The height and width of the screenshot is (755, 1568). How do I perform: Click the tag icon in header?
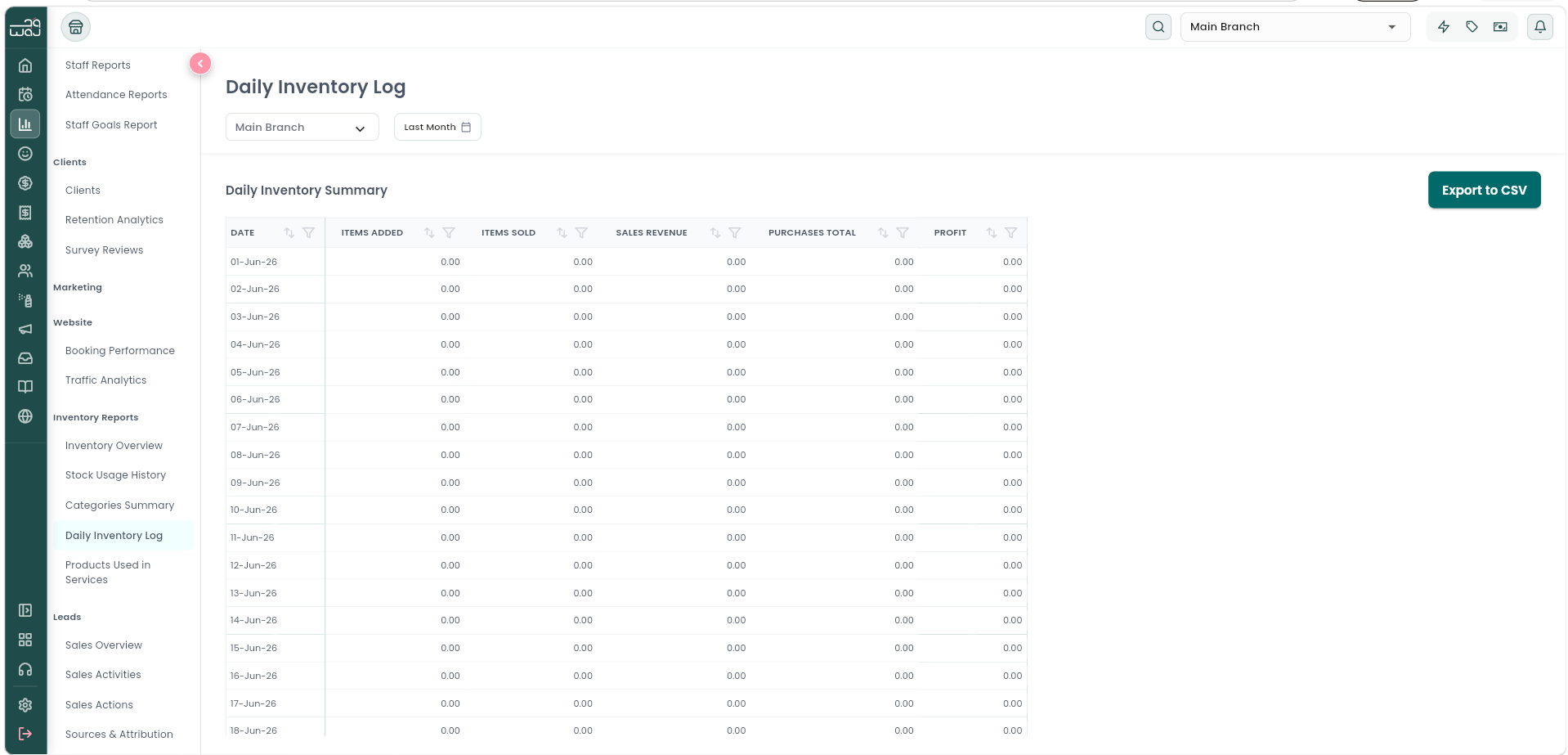tap(1472, 27)
